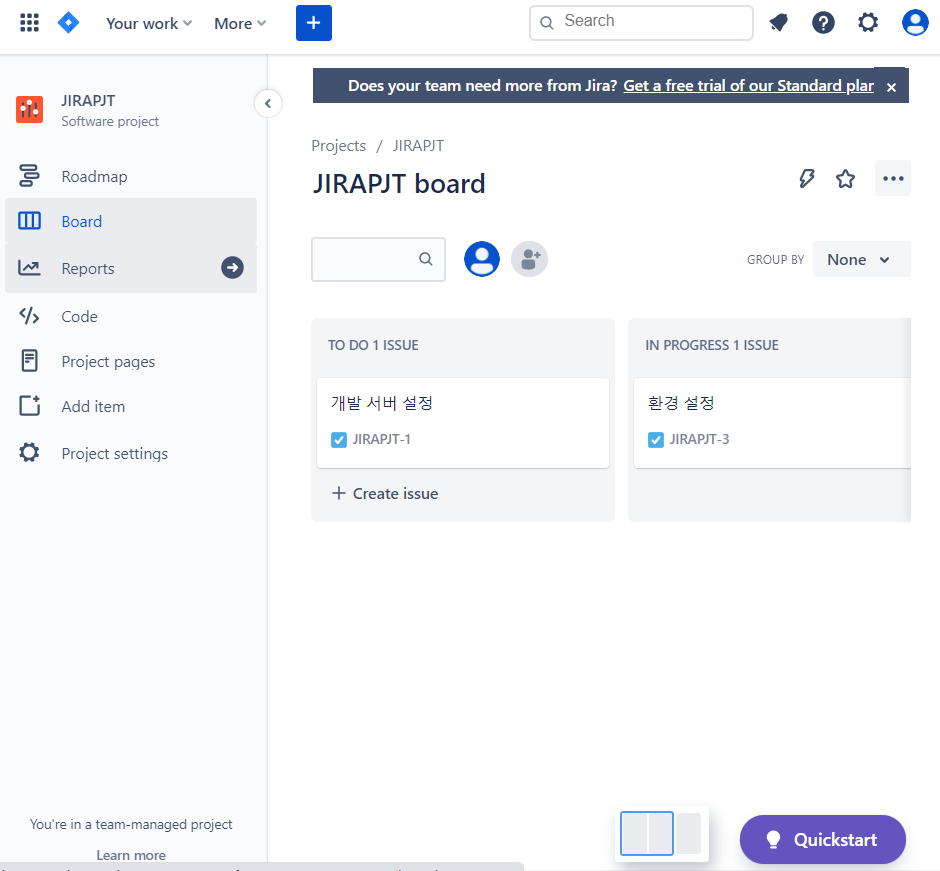
Task: Click the arrow circle next to Reports
Action: 232,267
